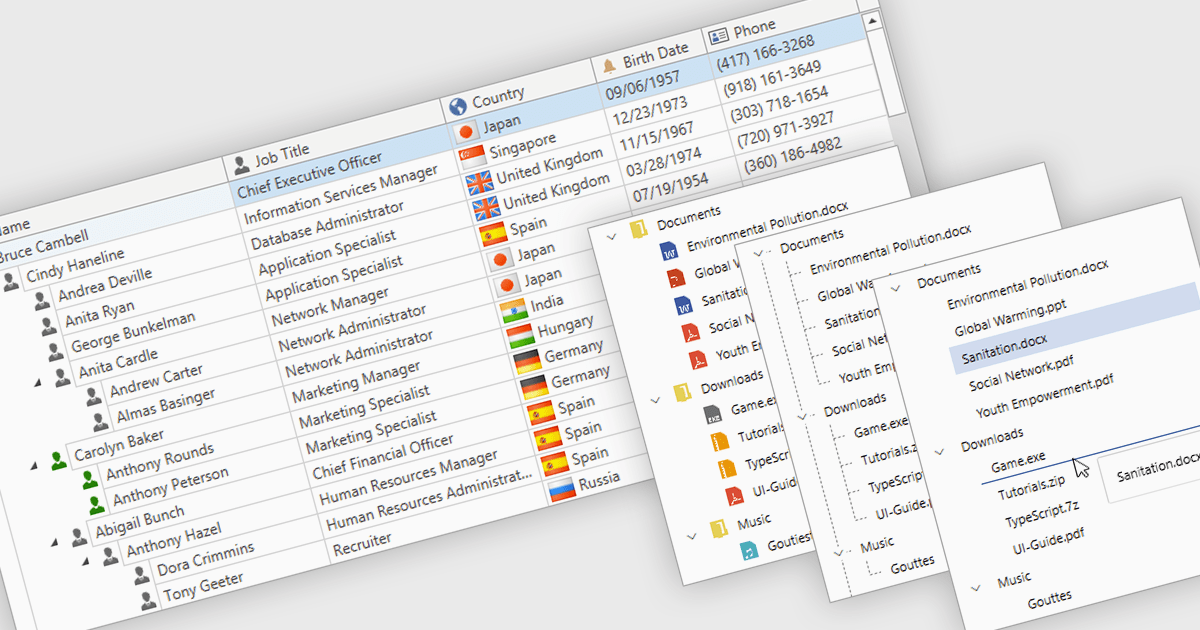The width and height of the screenshot is (1200, 630).
Task: Click the grid scrollbar up arrow
Action: [x=872, y=21]
